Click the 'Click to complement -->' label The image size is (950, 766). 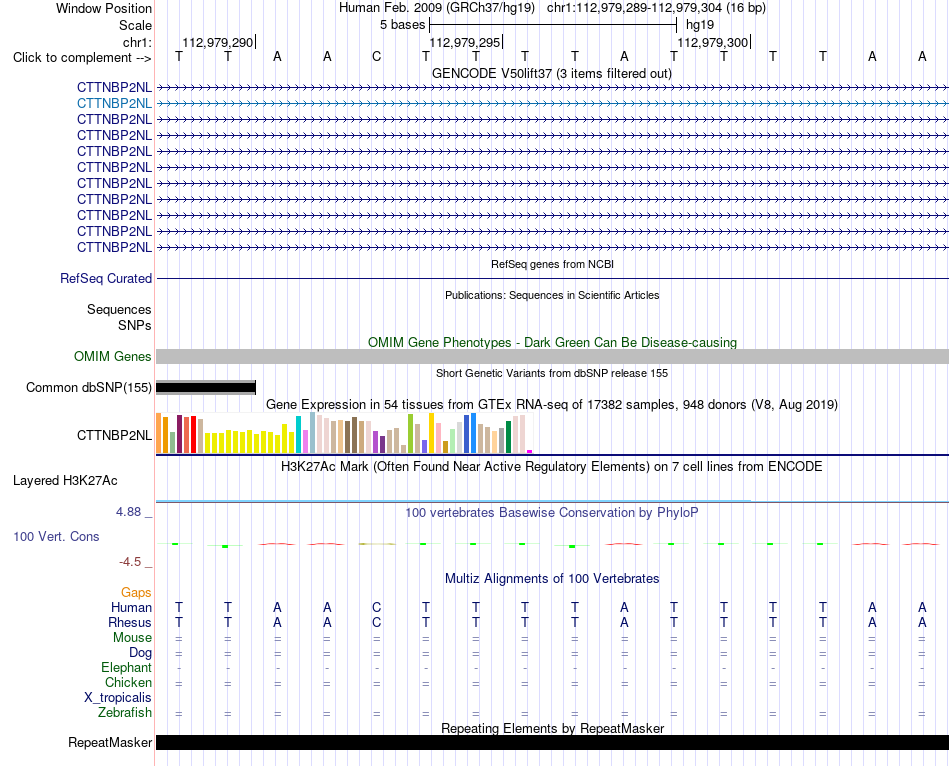[x=82, y=58]
